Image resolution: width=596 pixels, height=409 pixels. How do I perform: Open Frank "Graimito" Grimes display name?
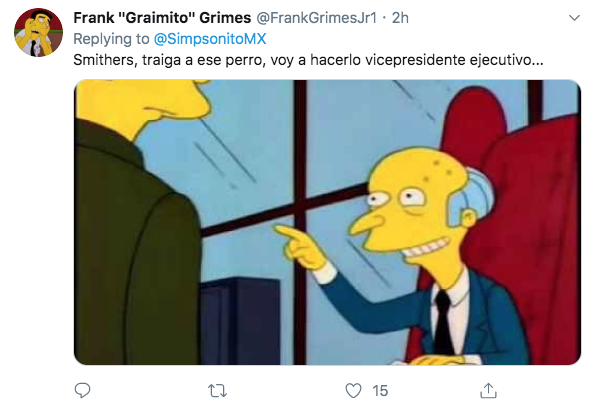162,18
